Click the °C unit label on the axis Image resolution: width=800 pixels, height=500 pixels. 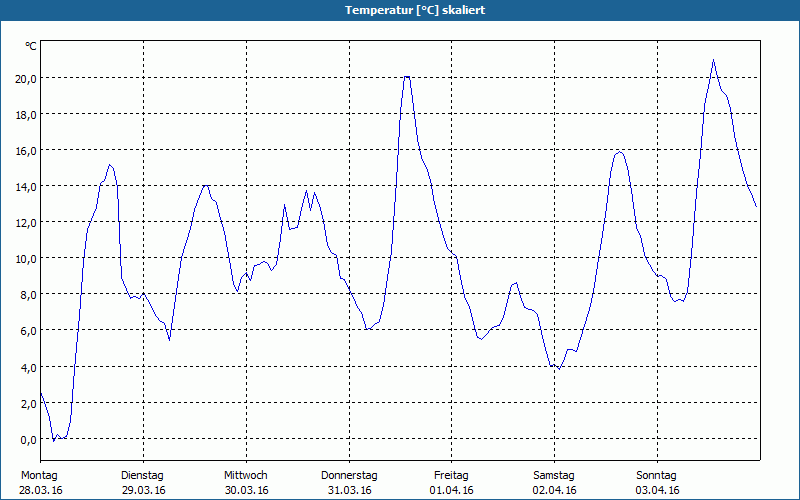(x=31, y=46)
